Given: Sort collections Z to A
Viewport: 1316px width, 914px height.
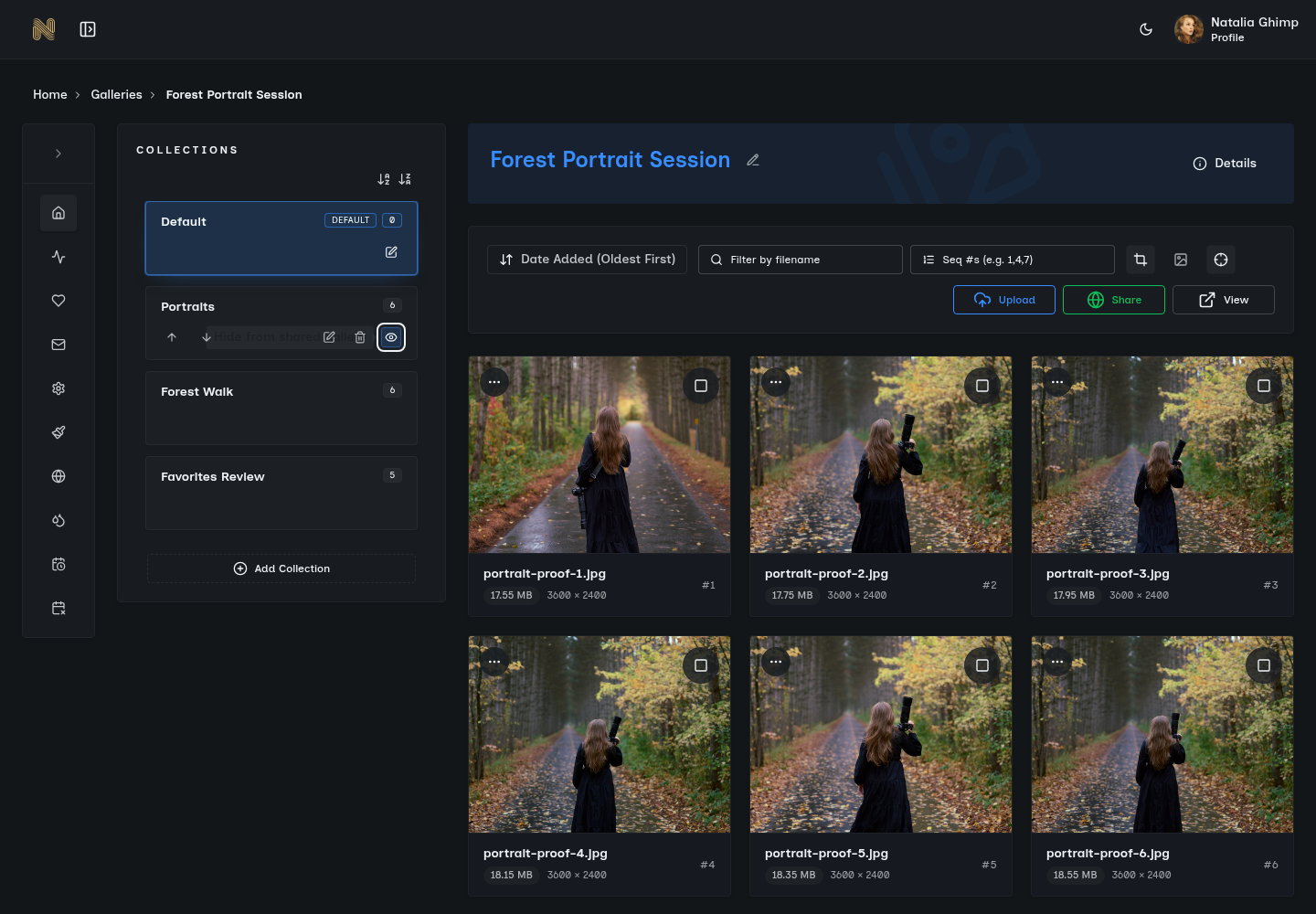Looking at the screenshot, I should click(405, 179).
